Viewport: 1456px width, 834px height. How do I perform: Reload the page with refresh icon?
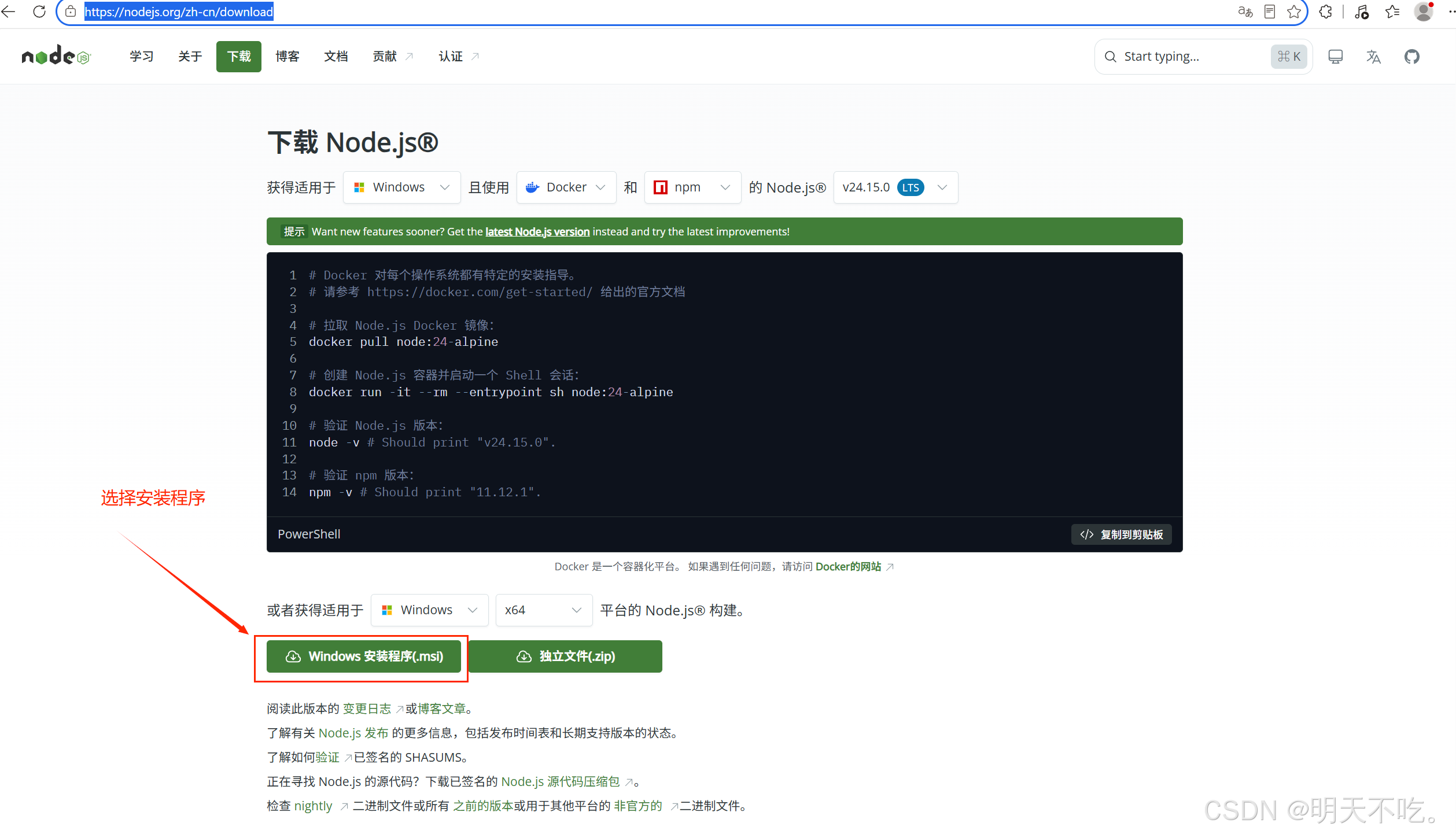click(39, 12)
